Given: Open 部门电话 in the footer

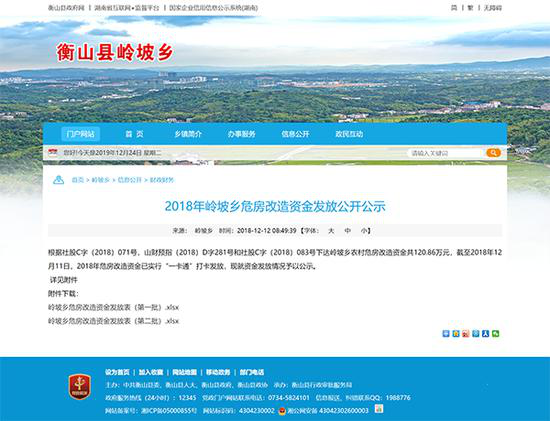Looking at the screenshot, I should tap(252, 372).
